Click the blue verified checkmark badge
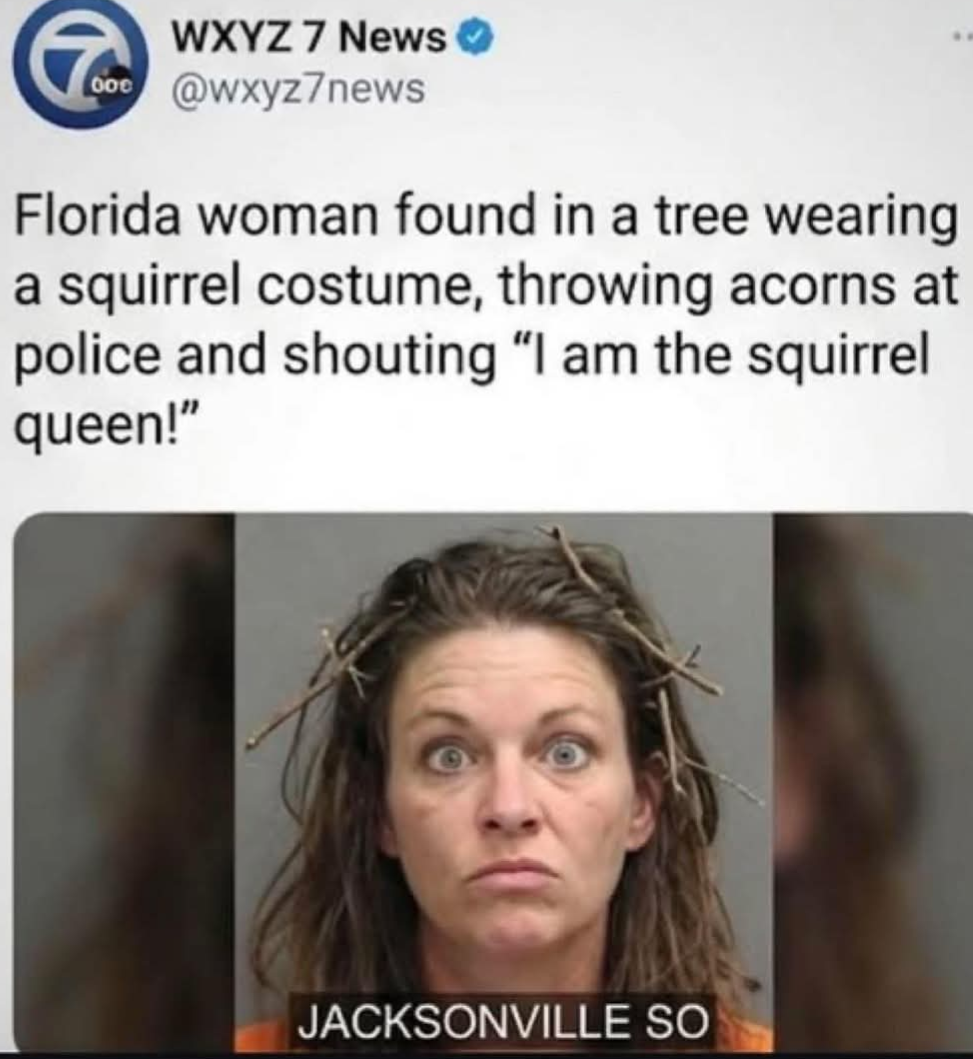The height and width of the screenshot is (1059, 973). tap(477, 40)
